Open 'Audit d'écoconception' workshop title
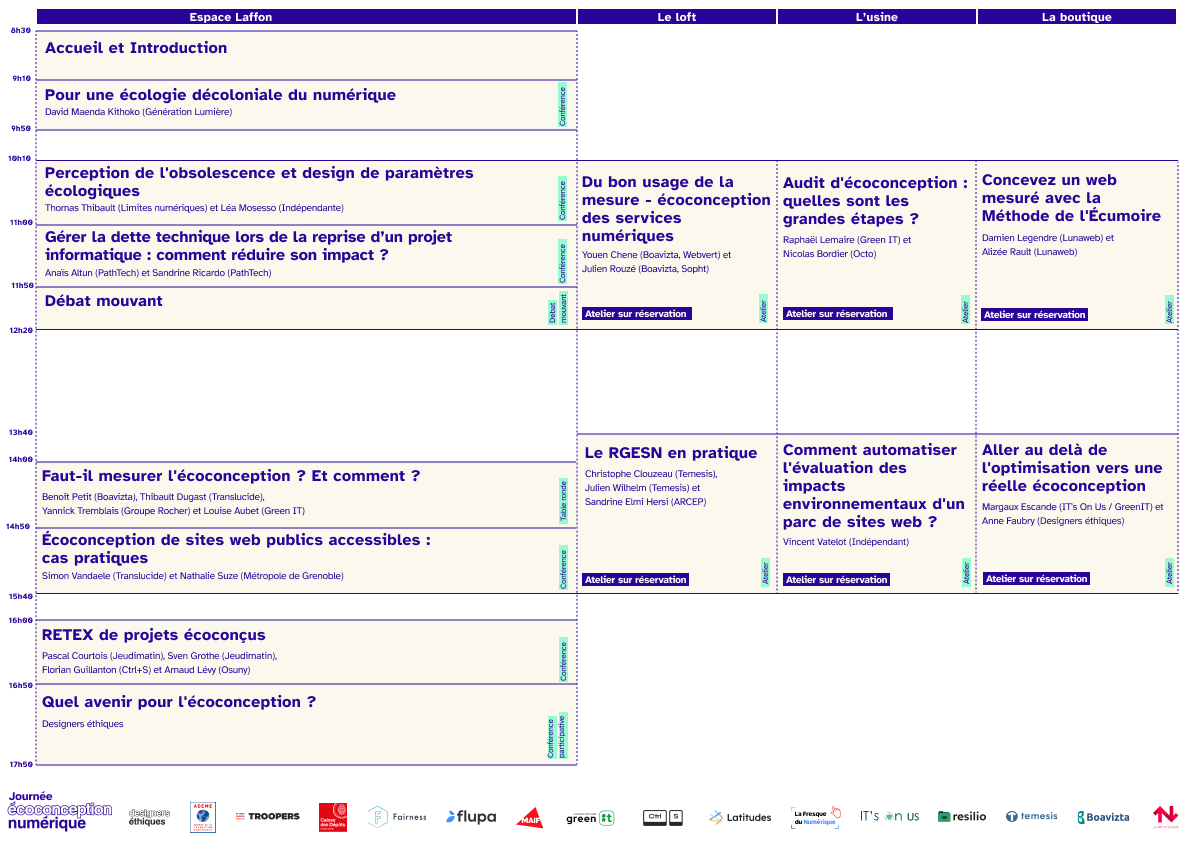The image size is (1190, 842). coord(875,201)
